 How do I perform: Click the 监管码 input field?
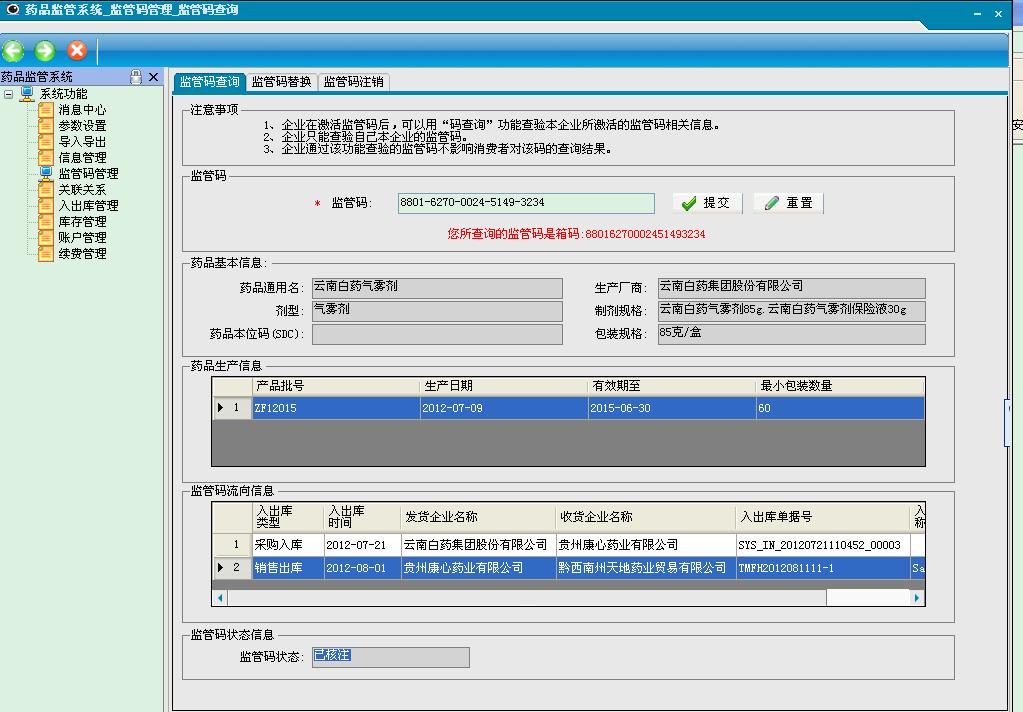[x=526, y=203]
